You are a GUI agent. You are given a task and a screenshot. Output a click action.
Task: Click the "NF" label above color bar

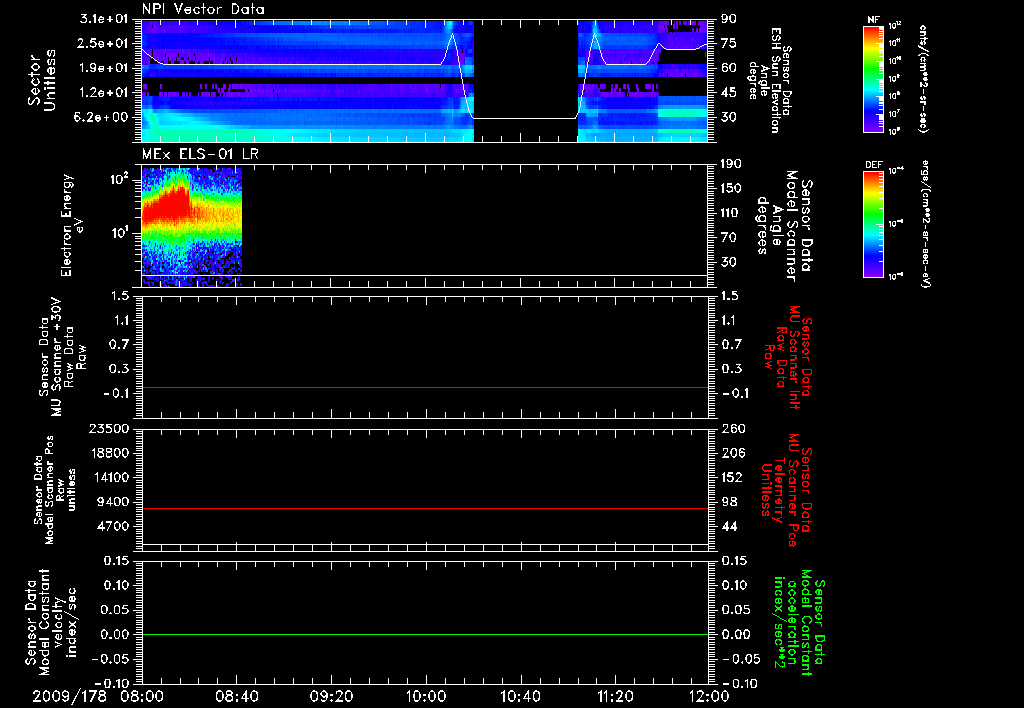coord(873,20)
